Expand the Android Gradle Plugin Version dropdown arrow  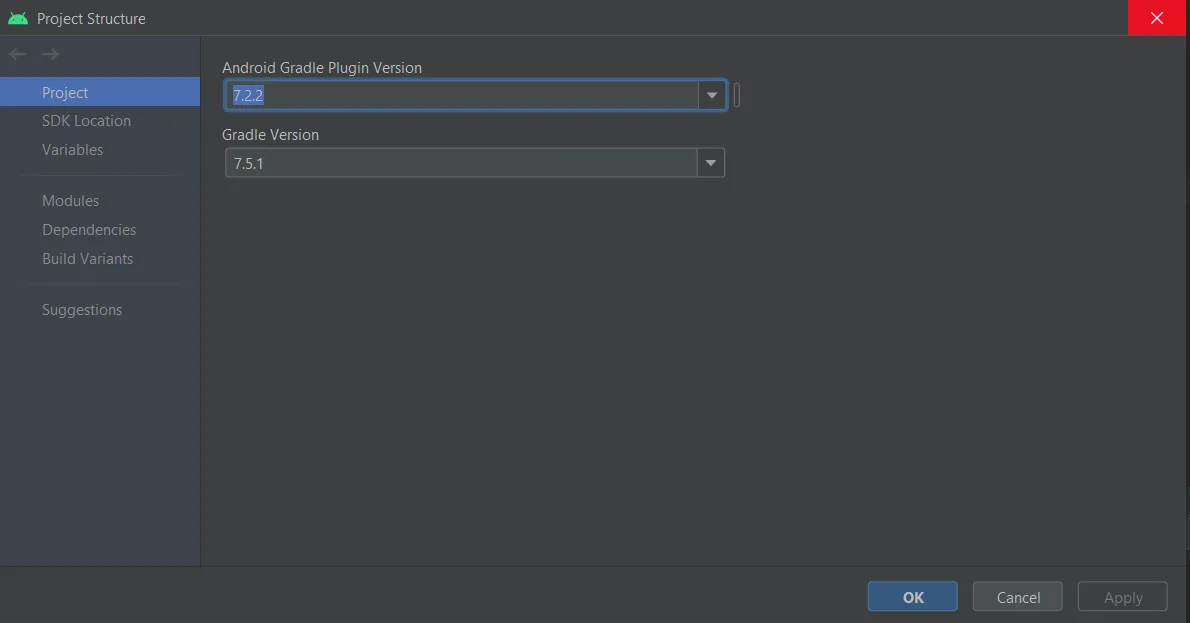pos(712,96)
